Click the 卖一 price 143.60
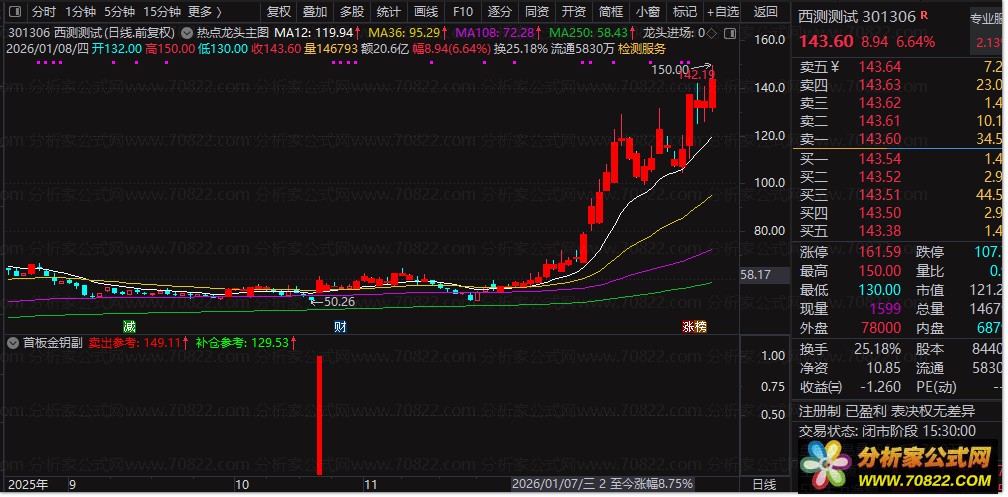1008x497 pixels. click(880, 139)
